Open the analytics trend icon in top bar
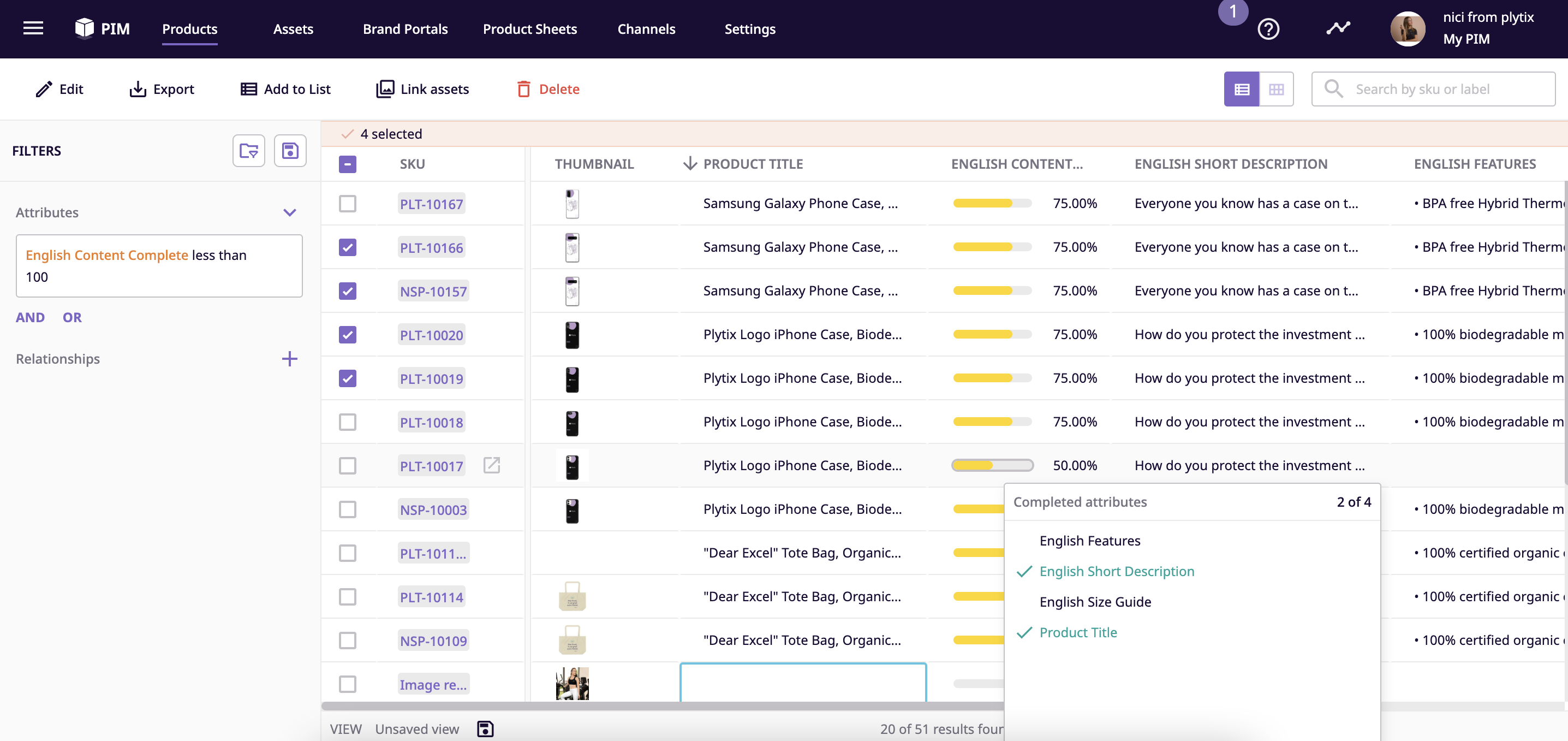Viewport: 1568px width, 741px height. [1339, 28]
